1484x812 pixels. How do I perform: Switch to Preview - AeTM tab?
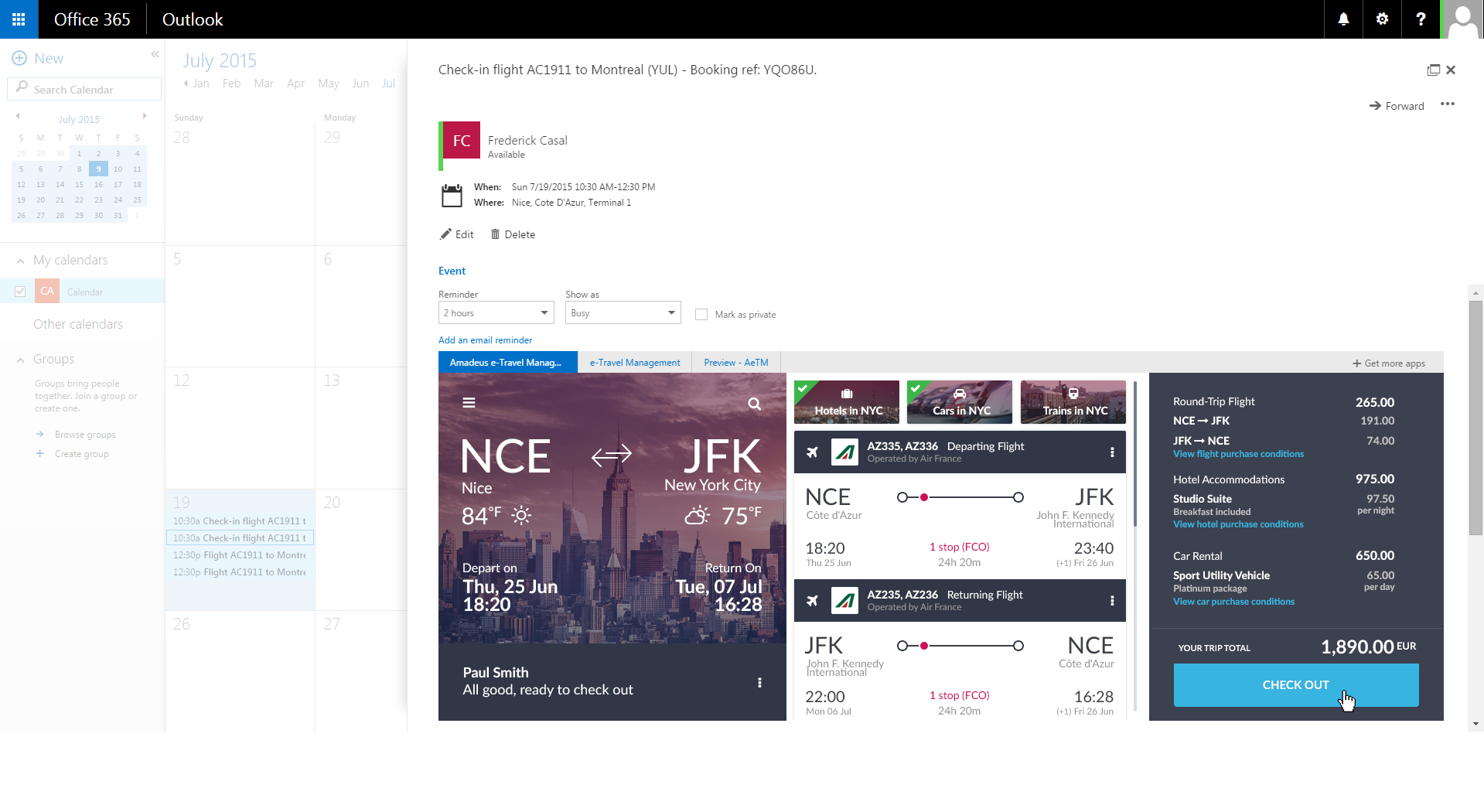(736, 362)
